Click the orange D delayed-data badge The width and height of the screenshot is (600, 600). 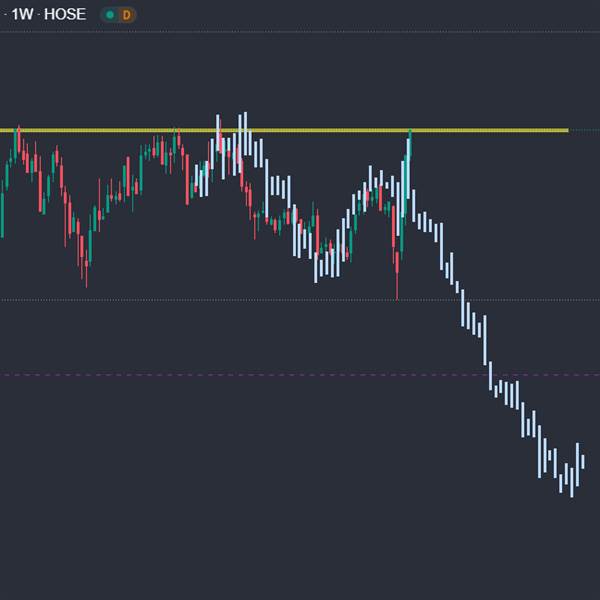[127, 15]
